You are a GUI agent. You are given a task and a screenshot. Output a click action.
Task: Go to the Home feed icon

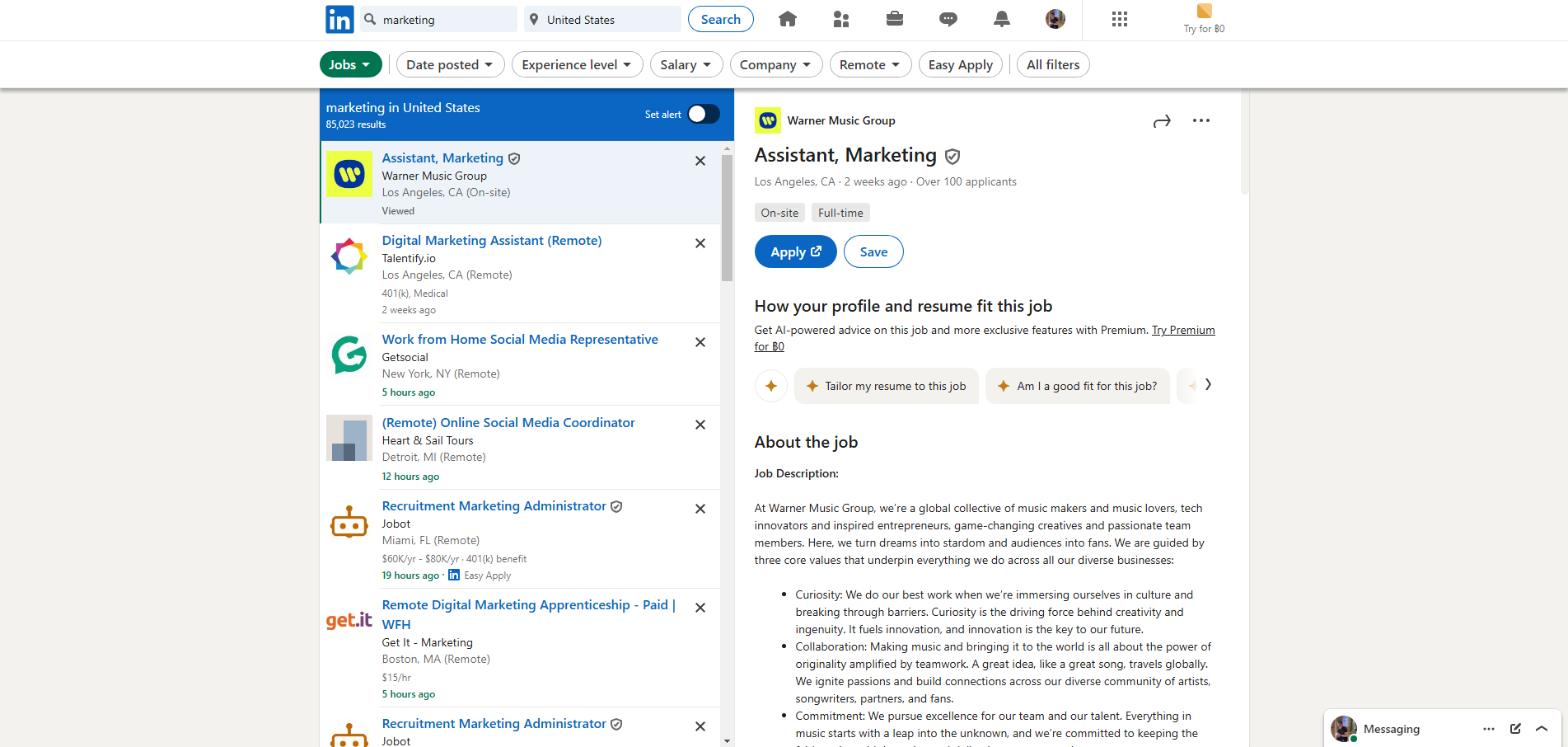[x=788, y=19]
